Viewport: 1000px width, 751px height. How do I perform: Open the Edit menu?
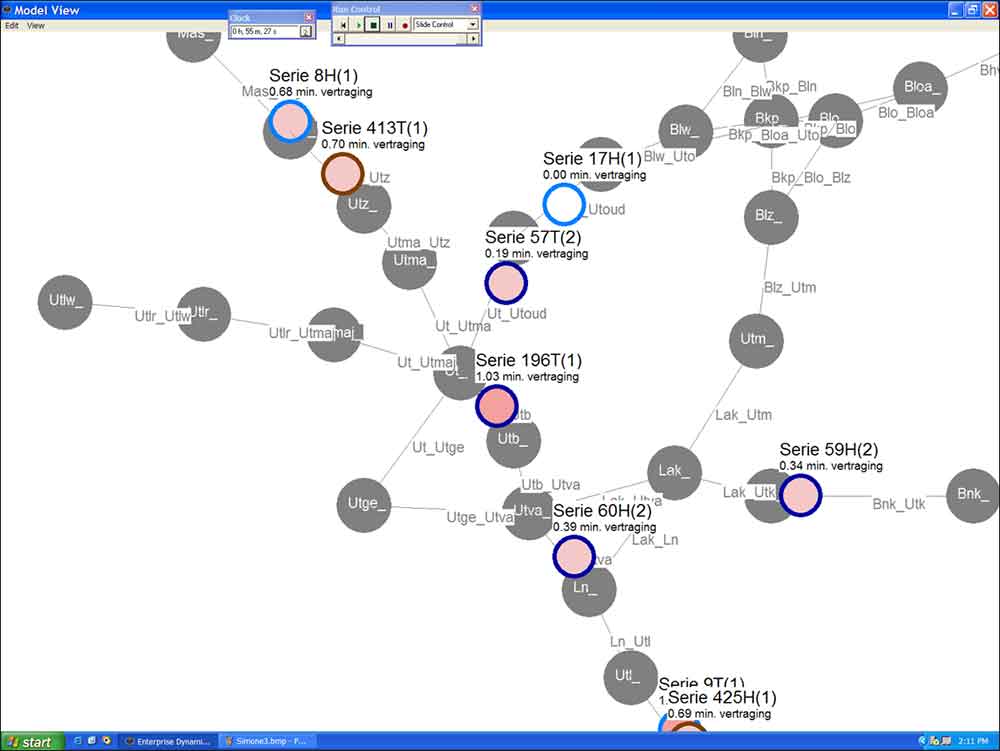click(12, 26)
